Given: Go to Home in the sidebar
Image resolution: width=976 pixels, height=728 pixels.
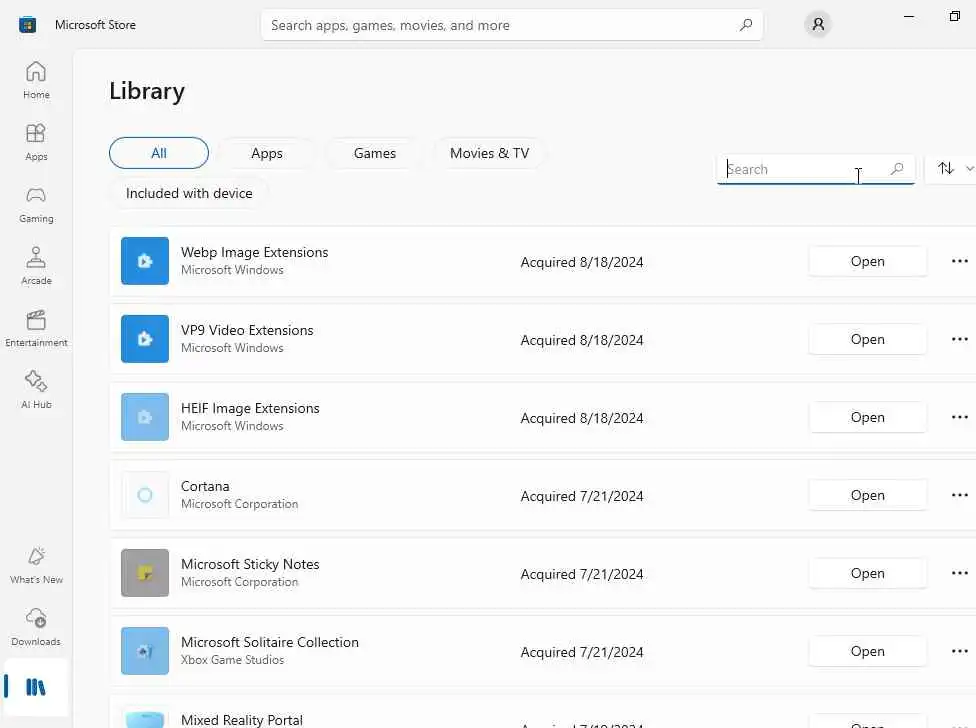Looking at the screenshot, I should point(36,80).
